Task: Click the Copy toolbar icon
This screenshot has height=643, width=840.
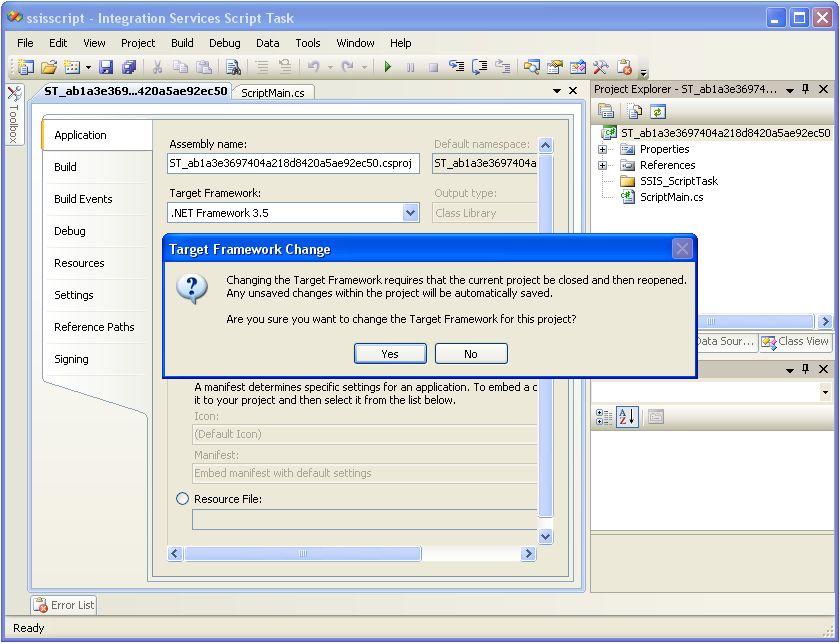Action: pyautogui.click(x=180, y=67)
